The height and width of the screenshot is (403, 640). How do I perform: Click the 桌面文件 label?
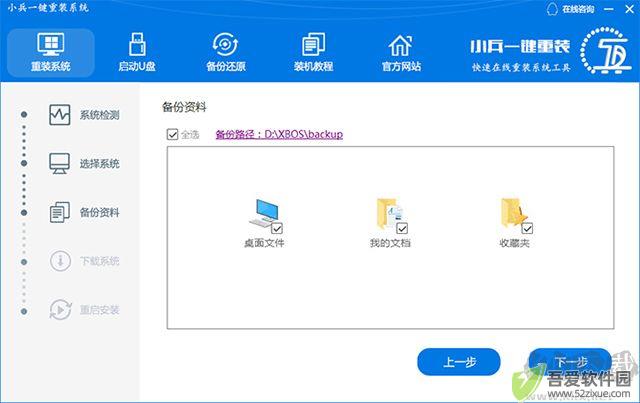264,243
